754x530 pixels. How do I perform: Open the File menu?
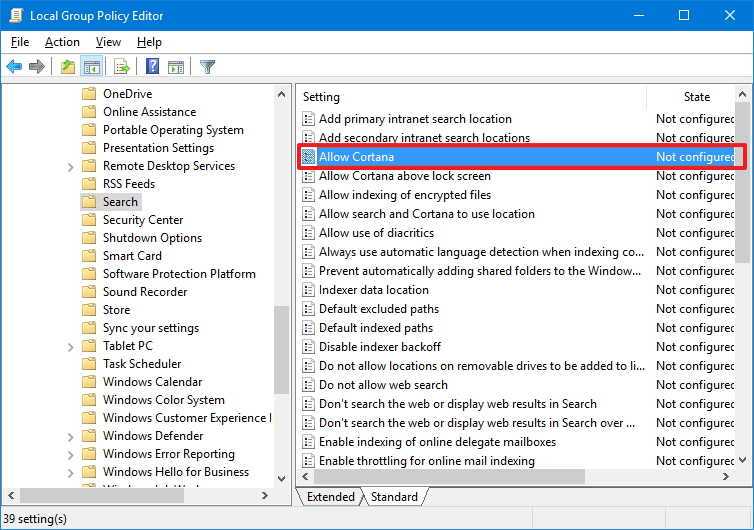point(20,42)
